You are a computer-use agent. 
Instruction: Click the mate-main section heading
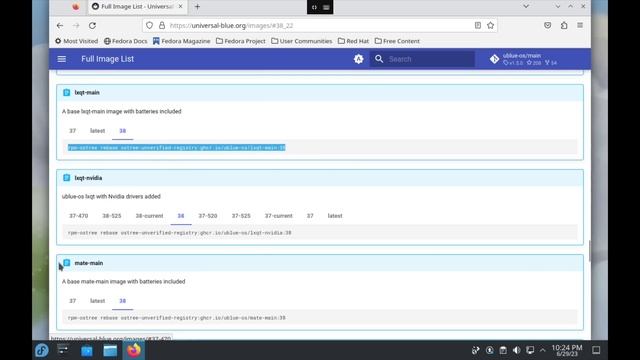coord(89,263)
